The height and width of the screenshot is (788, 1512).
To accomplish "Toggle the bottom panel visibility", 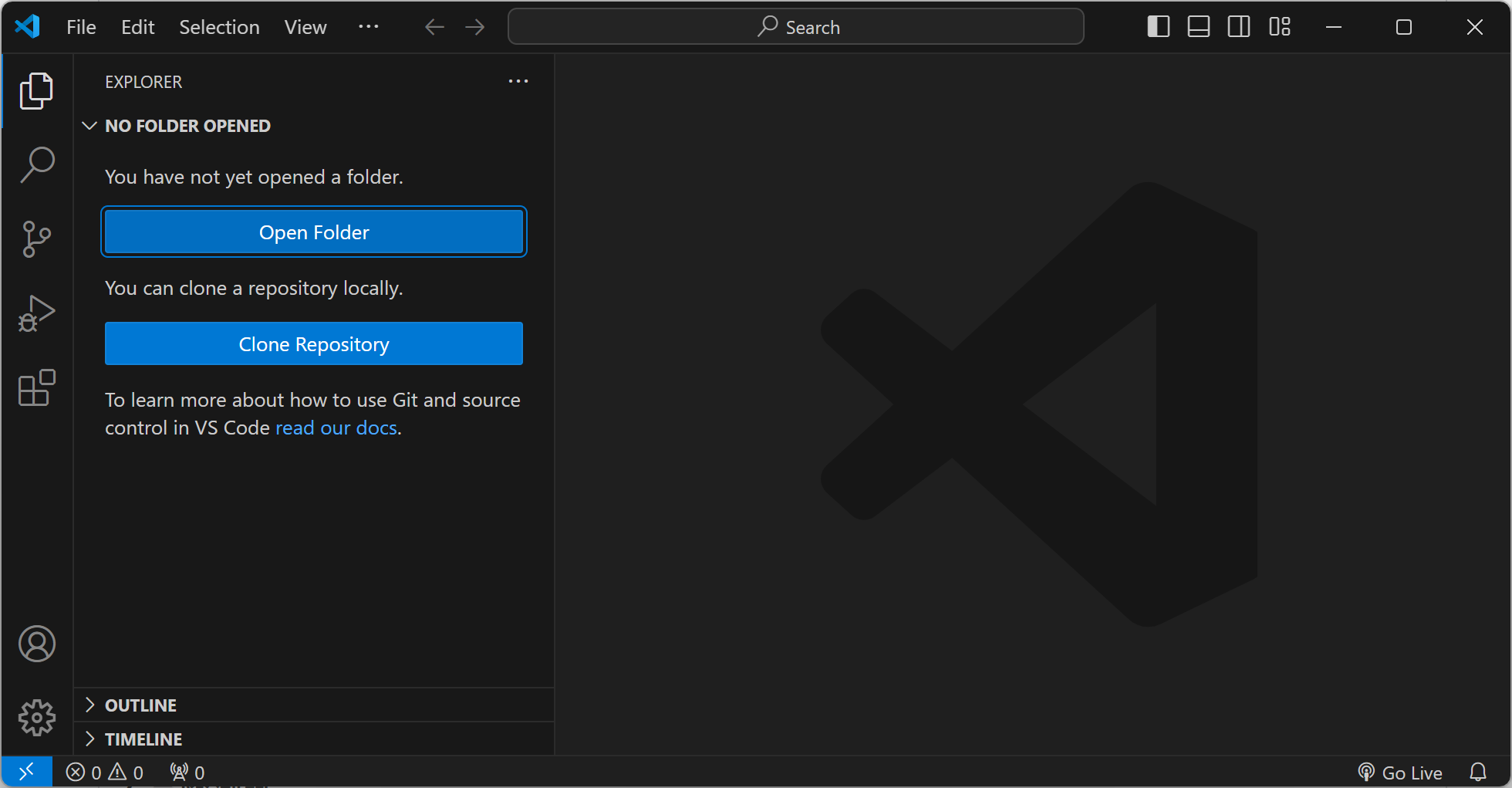I will pyautogui.click(x=1198, y=27).
